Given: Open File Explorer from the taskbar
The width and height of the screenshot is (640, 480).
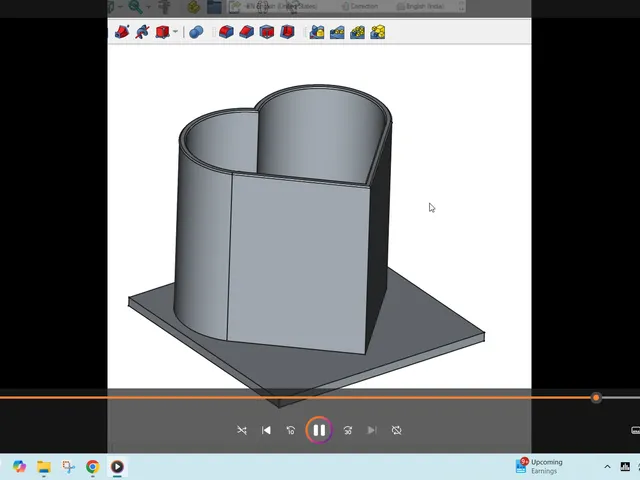Looking at the screenshot, I should point(44,467).
